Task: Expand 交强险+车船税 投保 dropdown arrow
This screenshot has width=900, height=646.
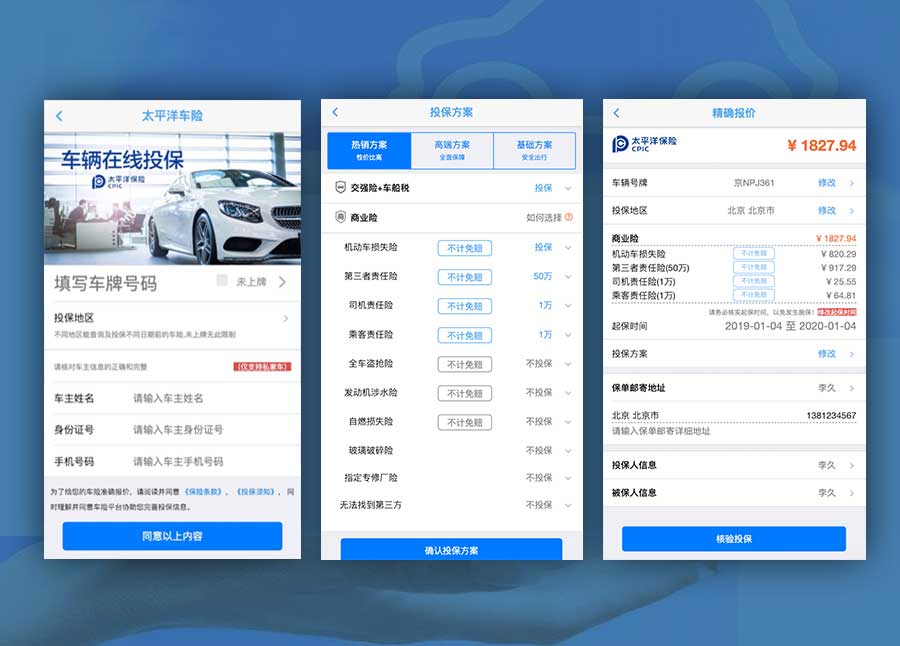Action: [x=568, y=188]
